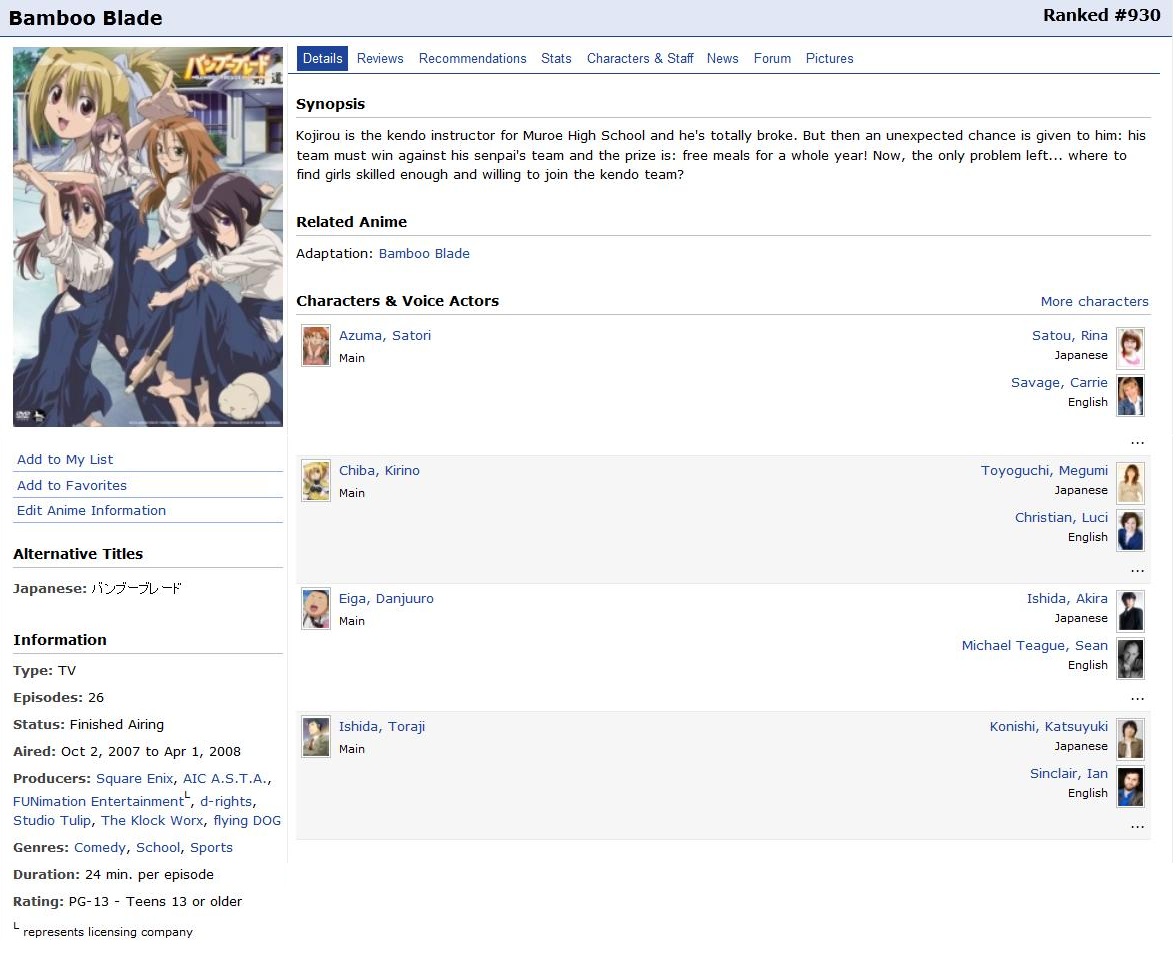Click Eiga Danjuuro character thumbnail
The height and width of the screenshot is (953, 1176).
[316, 609]
